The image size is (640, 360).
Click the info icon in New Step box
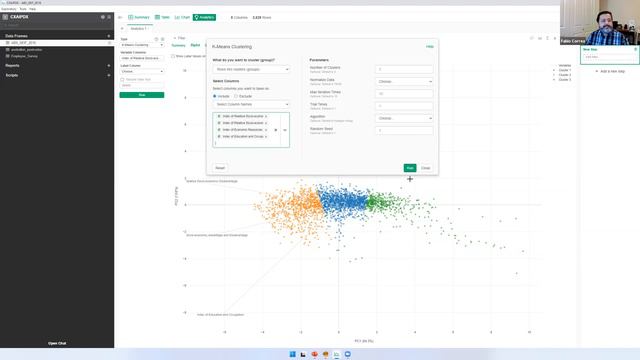coord(635,49)
